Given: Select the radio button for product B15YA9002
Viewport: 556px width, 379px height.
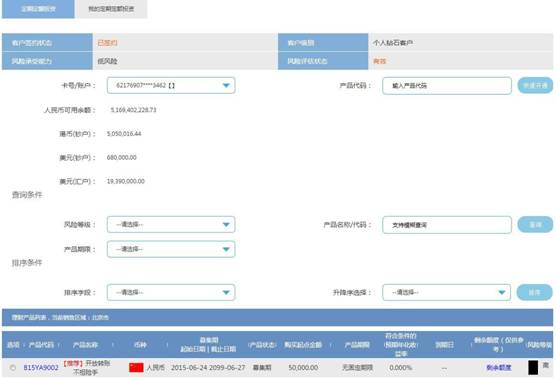Looking at the screenshot, I should tap(13, 368).
